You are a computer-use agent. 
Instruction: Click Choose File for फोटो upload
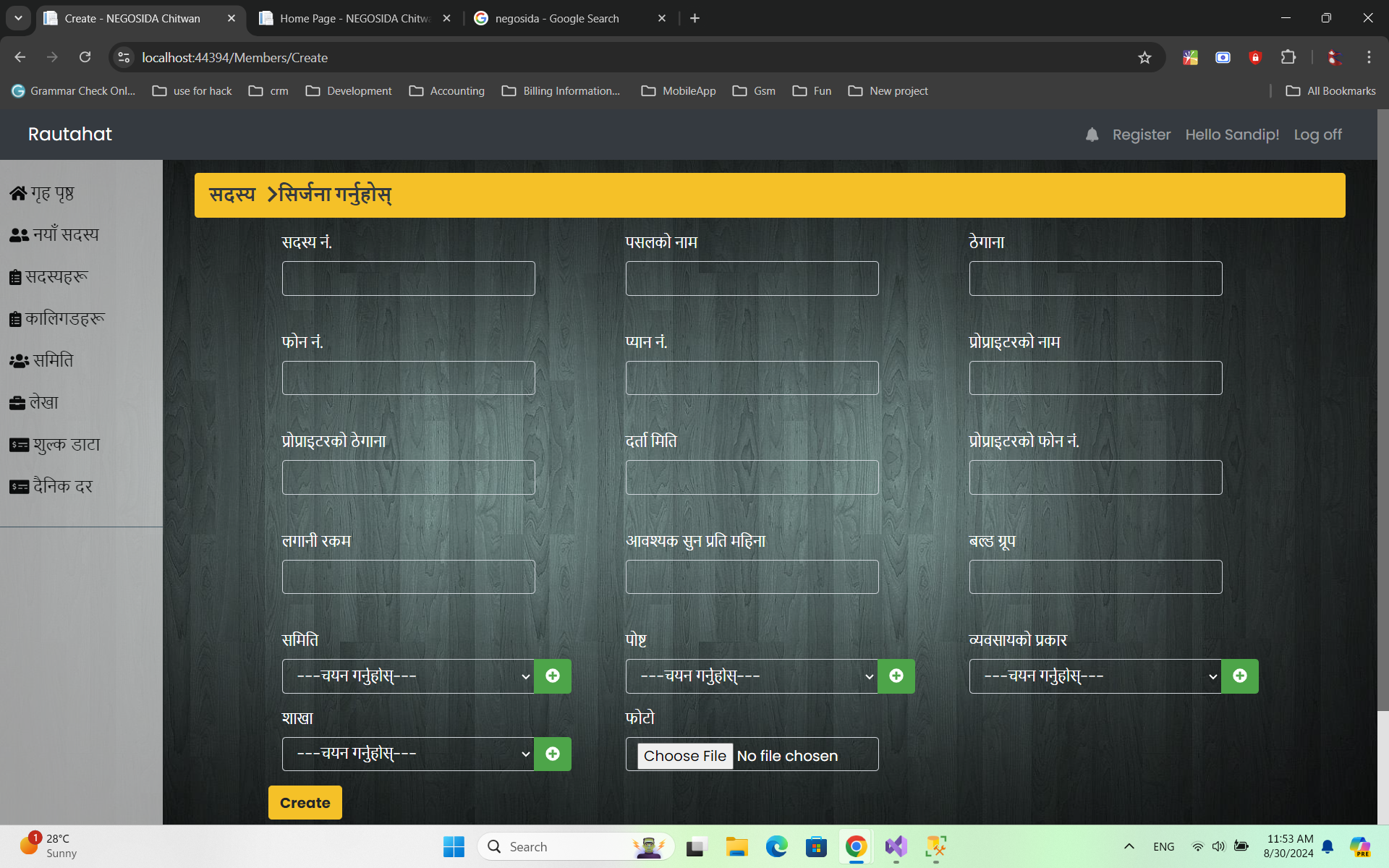[x=684, y=756]
